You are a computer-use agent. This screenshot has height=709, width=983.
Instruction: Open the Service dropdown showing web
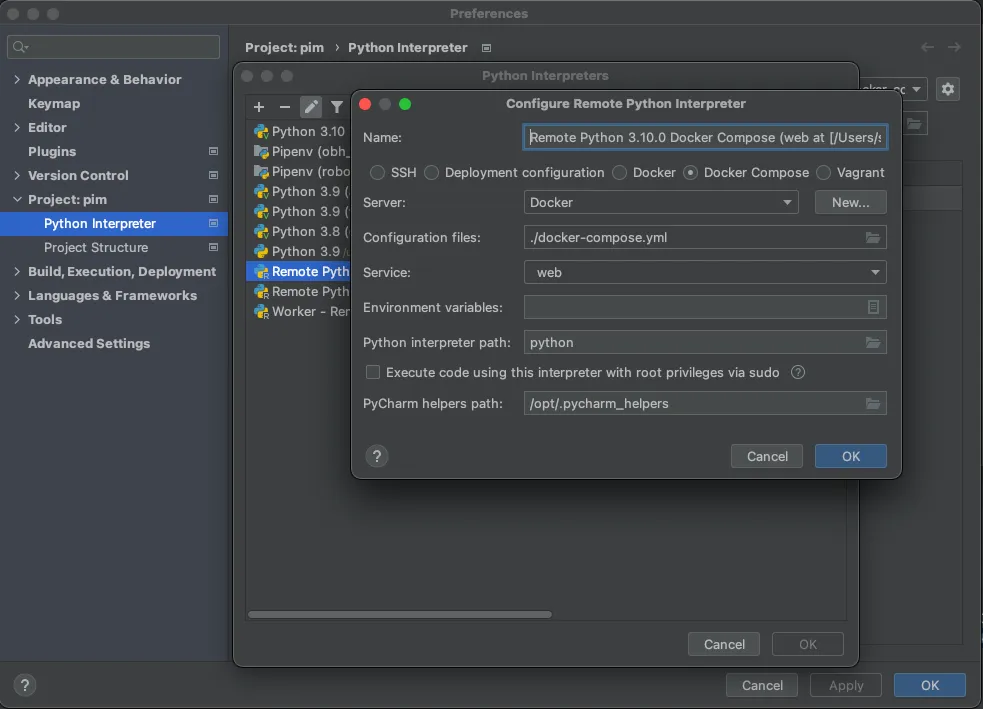pyautogui.click(x=705, y=273)
